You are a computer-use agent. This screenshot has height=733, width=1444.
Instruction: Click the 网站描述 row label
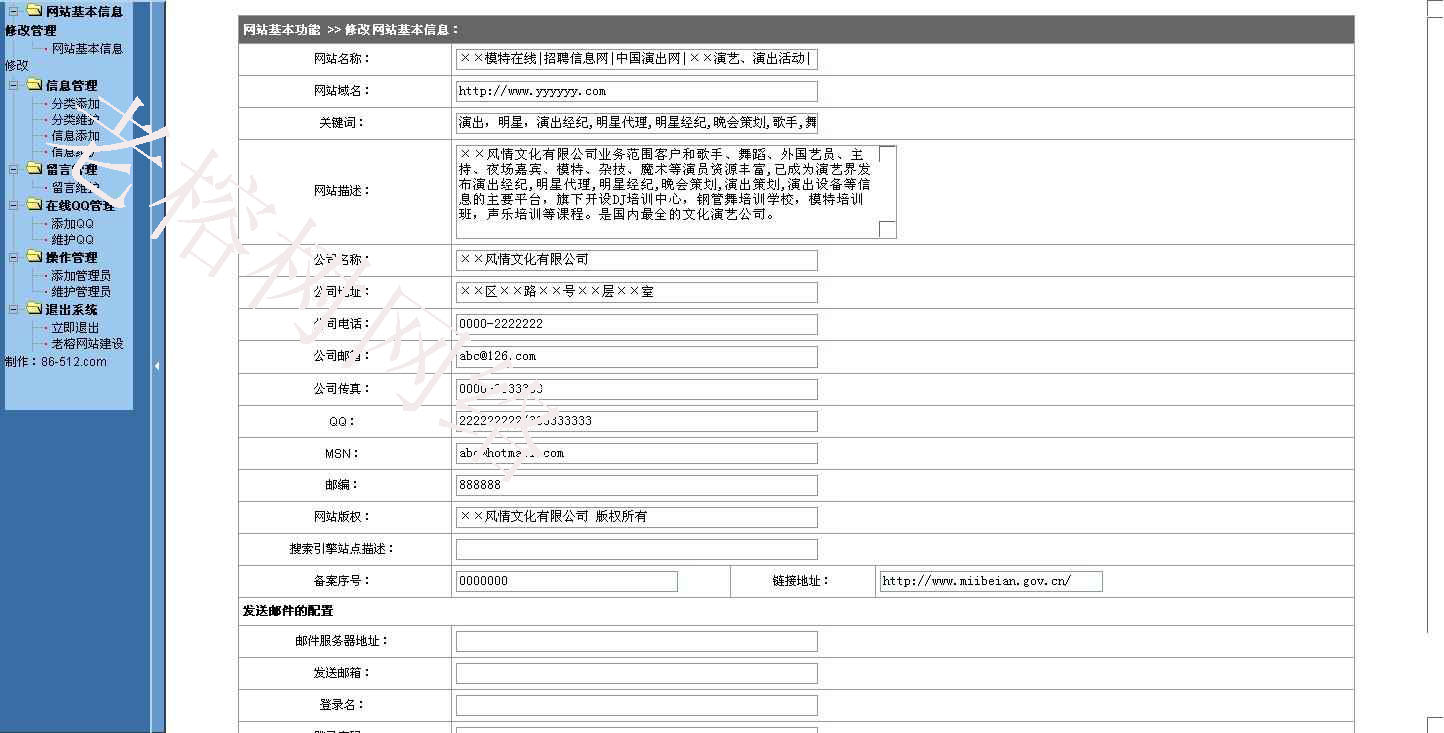coord(342,191)
